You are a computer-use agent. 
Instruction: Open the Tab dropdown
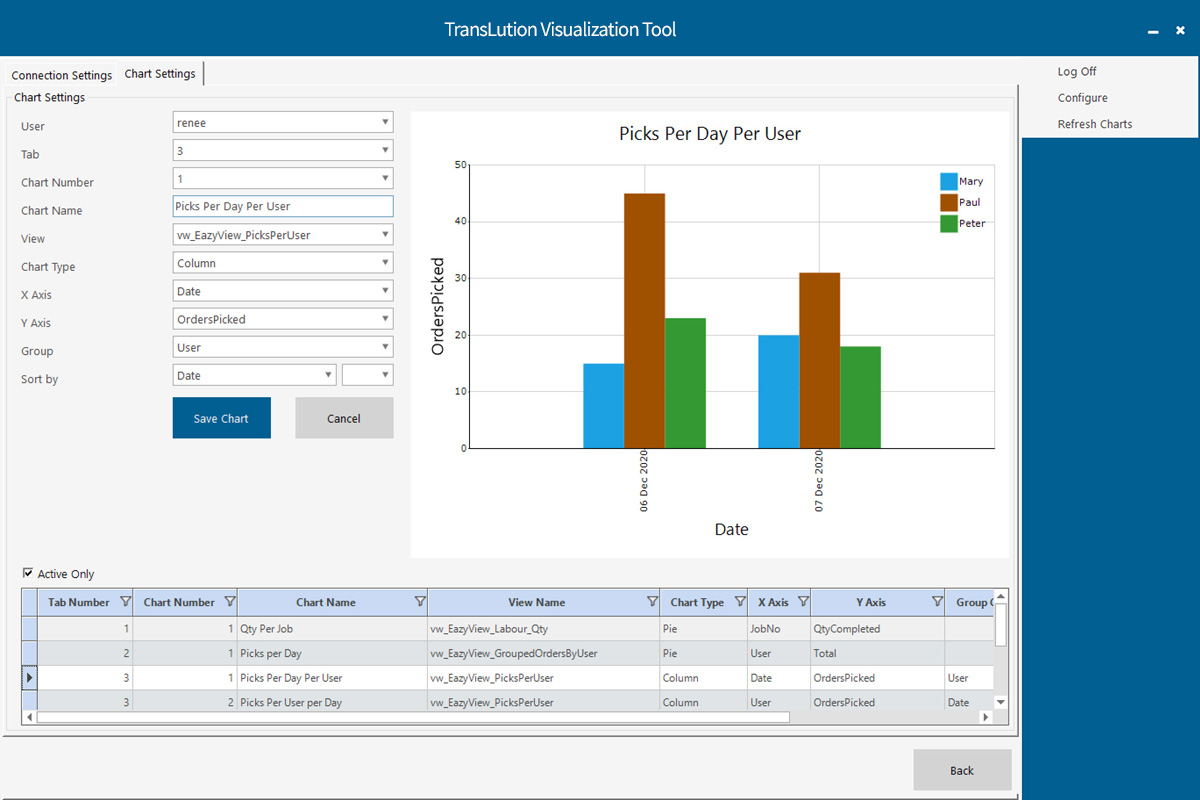385,150
